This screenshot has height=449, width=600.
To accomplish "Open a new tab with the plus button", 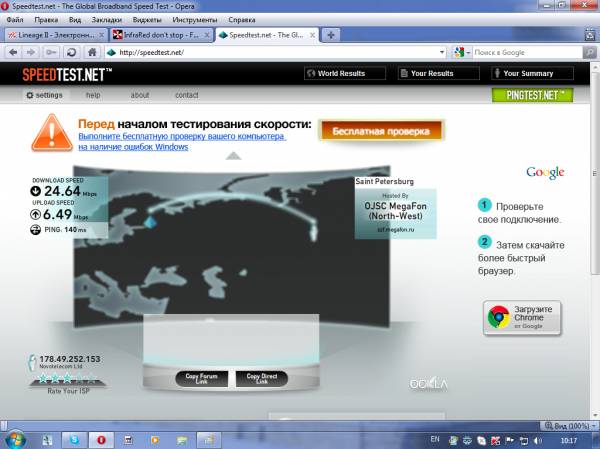I will (331, 35).
